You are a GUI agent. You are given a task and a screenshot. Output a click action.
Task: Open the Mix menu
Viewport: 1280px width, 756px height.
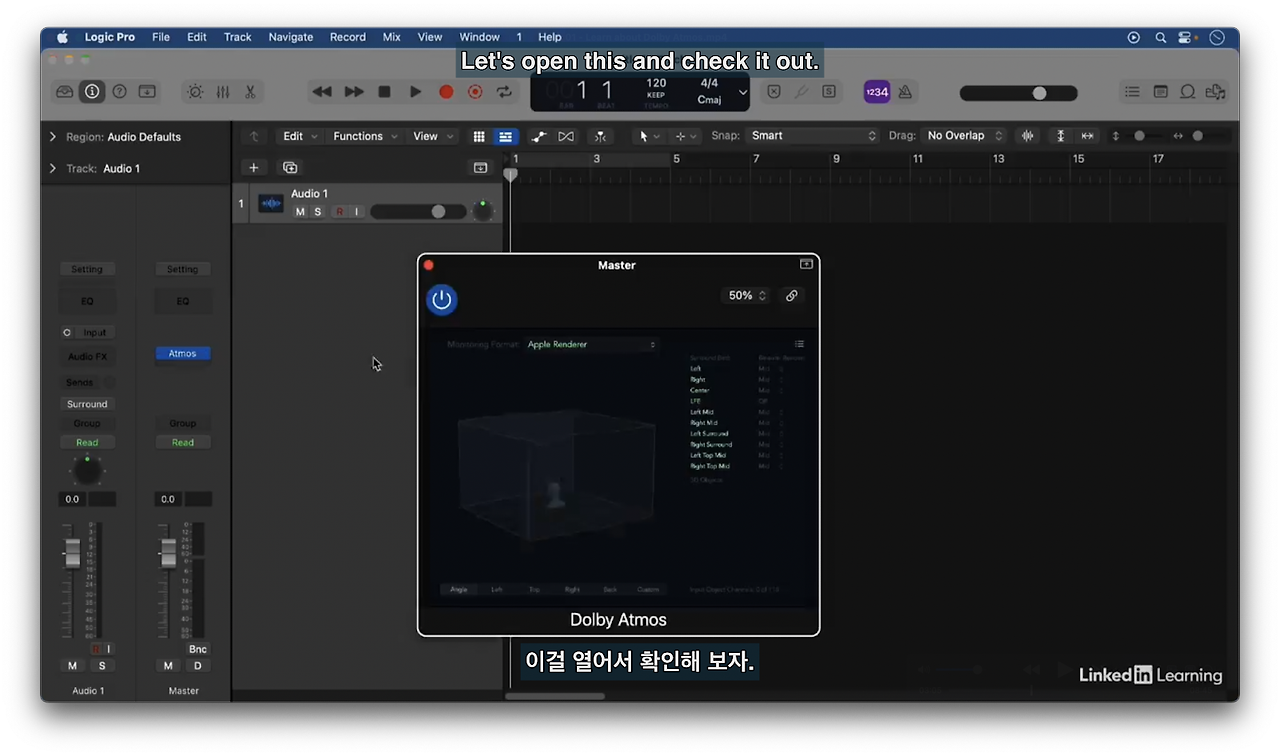pos(392,37)
